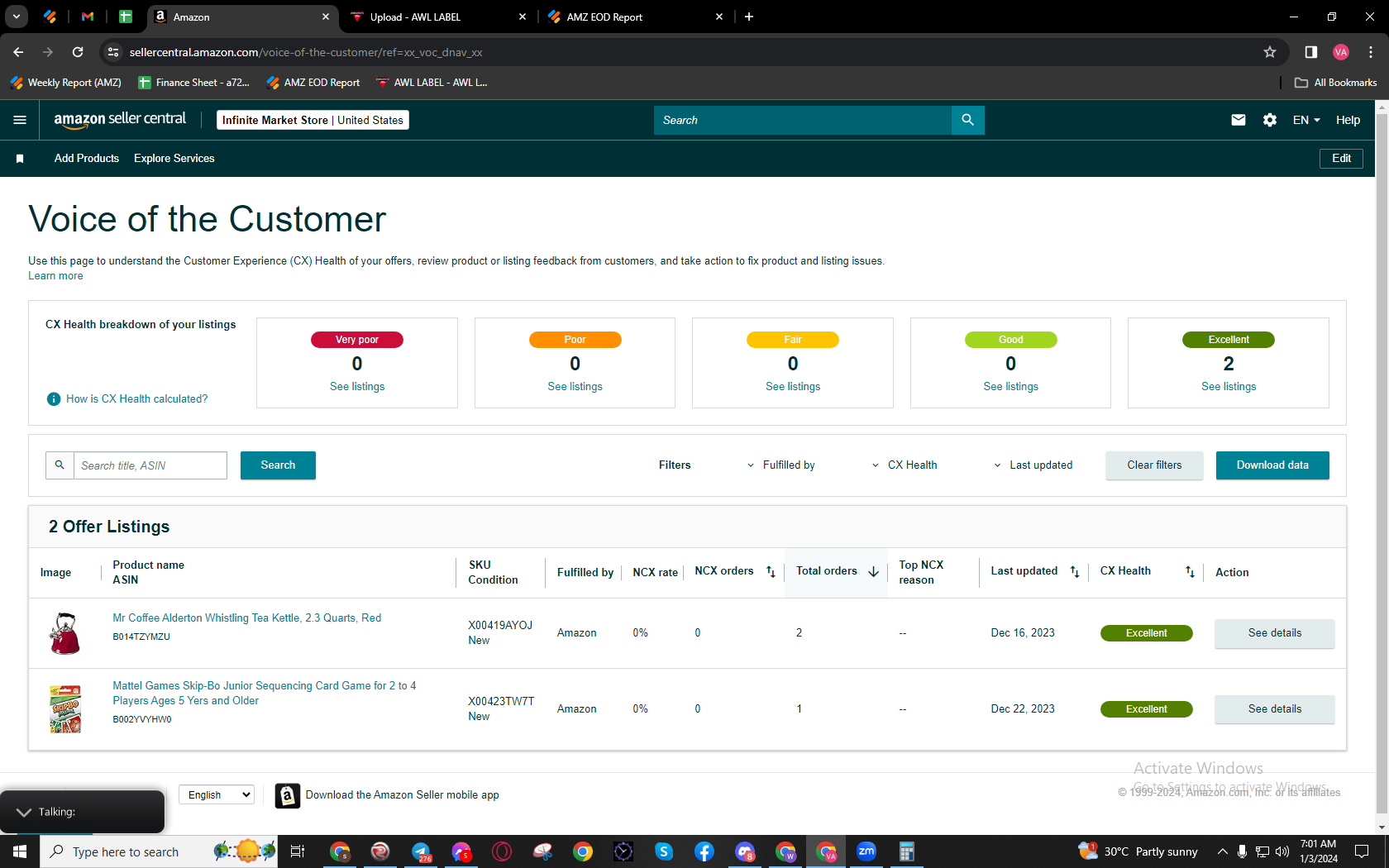Open Calculator from the taskbar
Screen dimensions: 1389x868
907,851
